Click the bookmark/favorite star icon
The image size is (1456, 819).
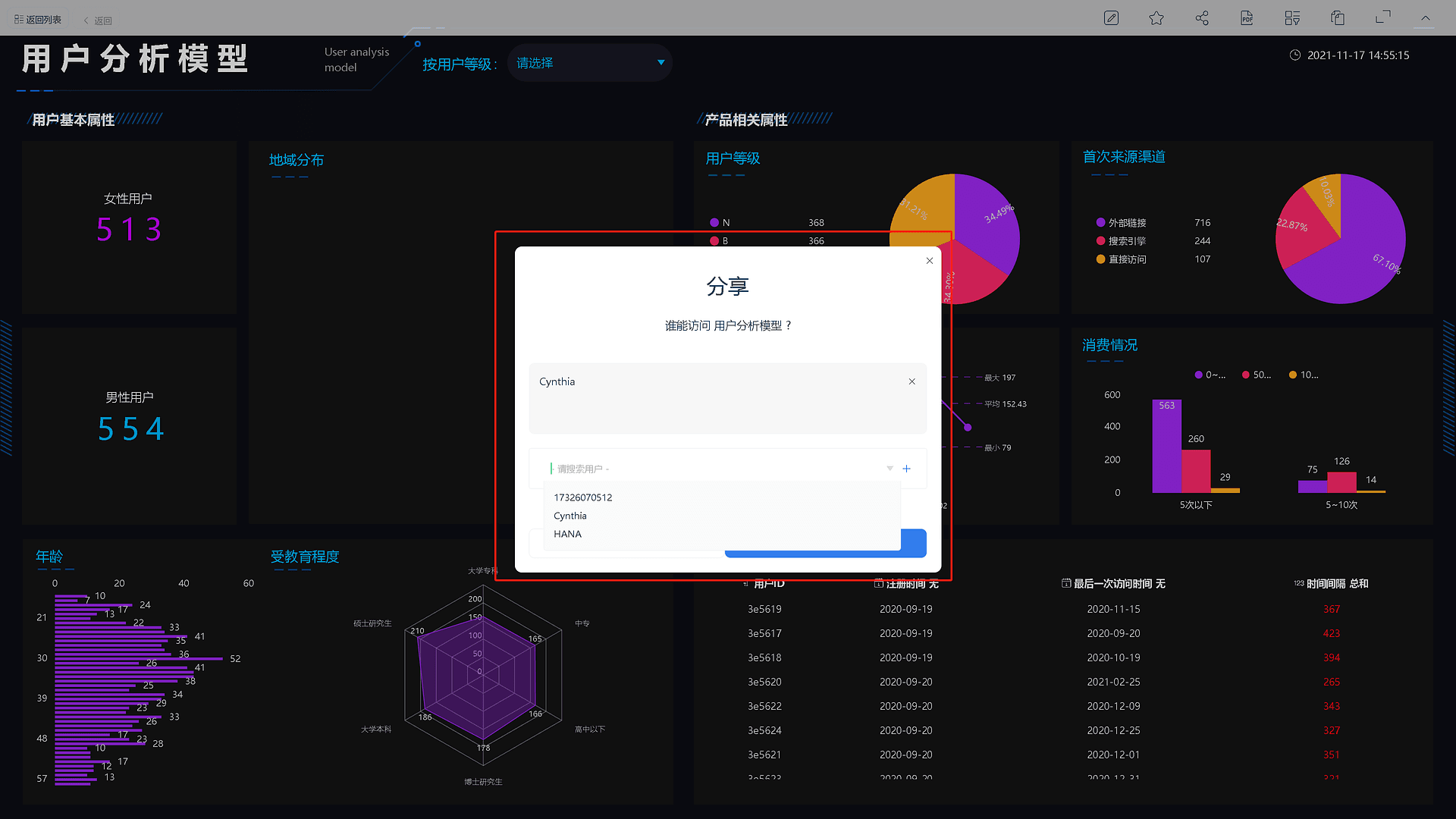[1156, 17]
